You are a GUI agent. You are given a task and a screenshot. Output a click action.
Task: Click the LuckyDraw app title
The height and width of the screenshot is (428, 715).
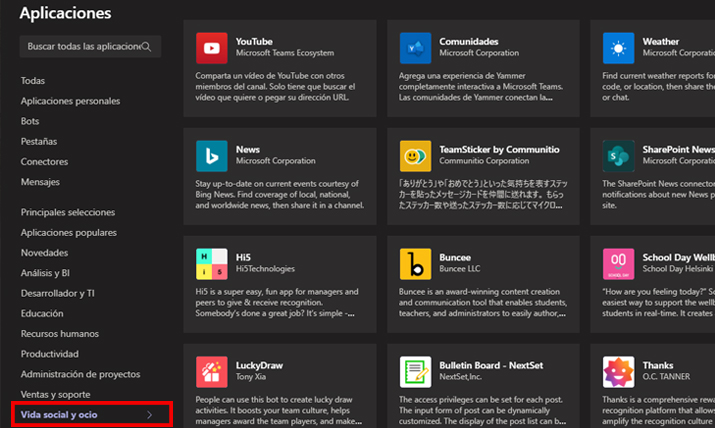point(259,366)
